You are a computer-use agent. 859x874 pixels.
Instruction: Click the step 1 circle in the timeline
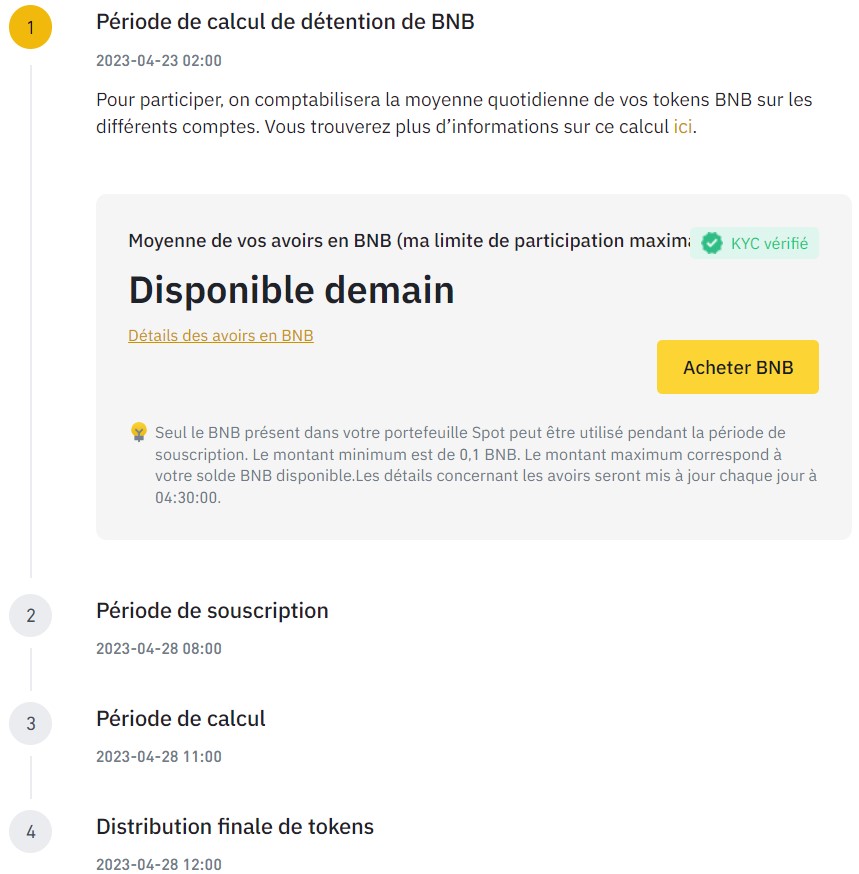pyautogui.click(x=30, y=28)
